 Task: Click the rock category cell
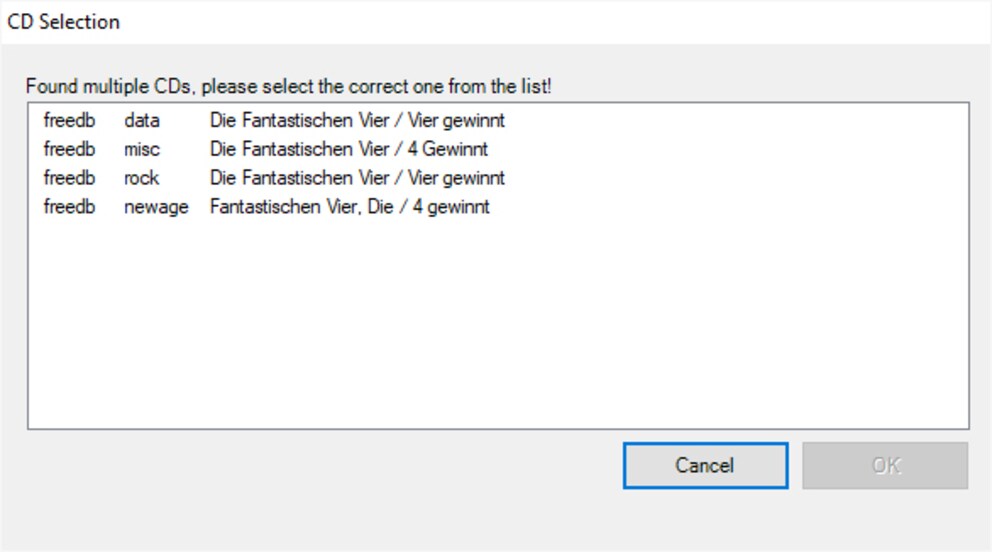tap(141, 178)
